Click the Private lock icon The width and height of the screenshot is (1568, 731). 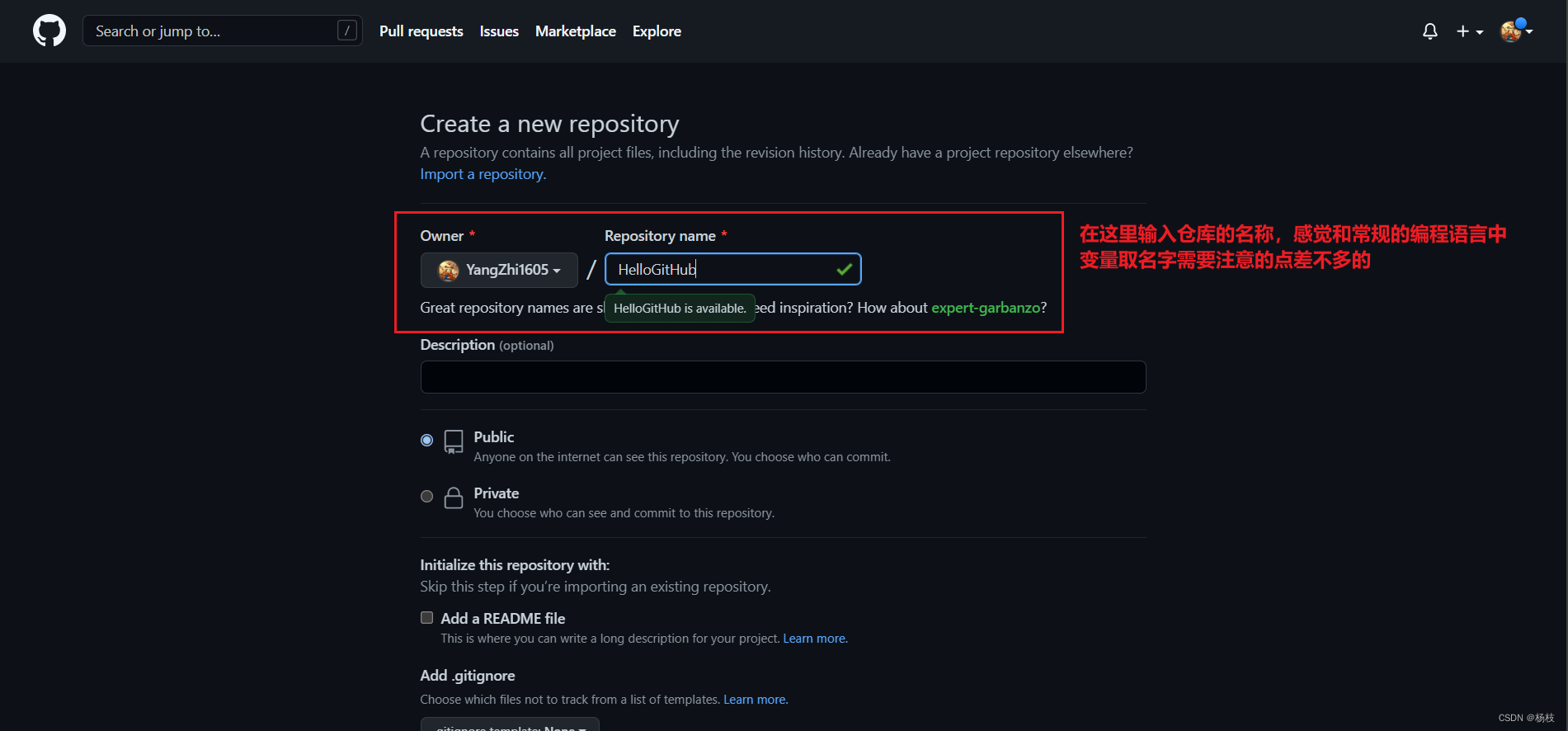click(454, 498)
